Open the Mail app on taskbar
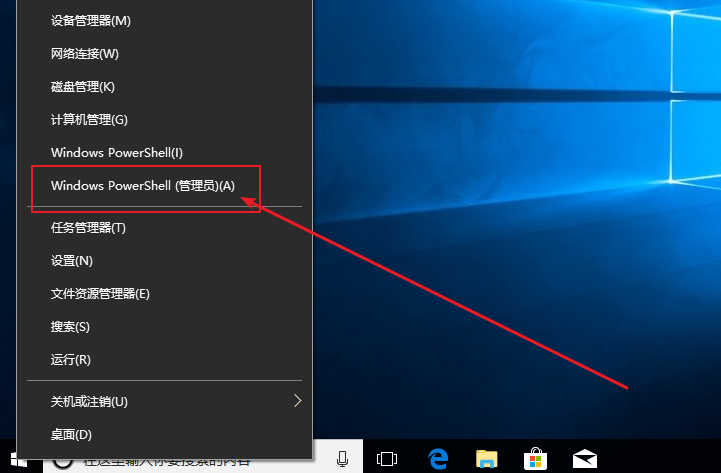The image size is (721, 473). [585, 459]
